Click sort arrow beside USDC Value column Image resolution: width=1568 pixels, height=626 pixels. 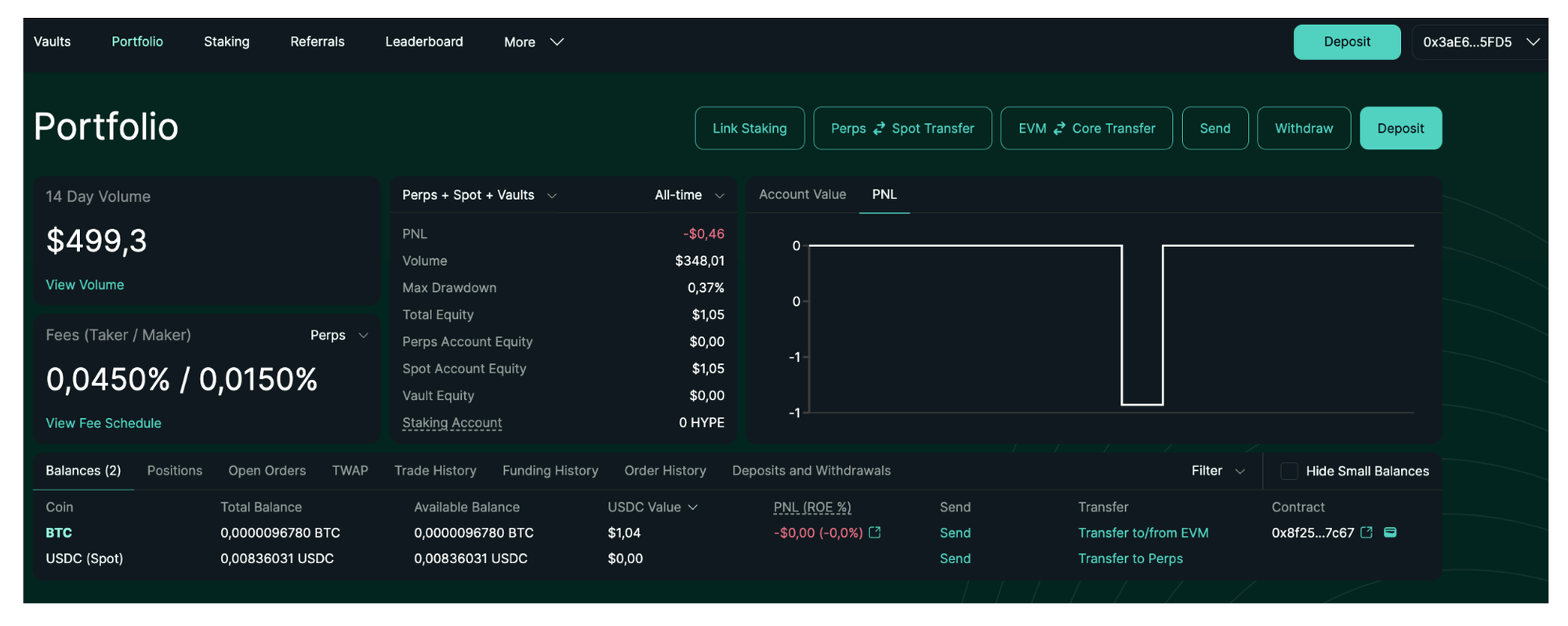[693, 508]
